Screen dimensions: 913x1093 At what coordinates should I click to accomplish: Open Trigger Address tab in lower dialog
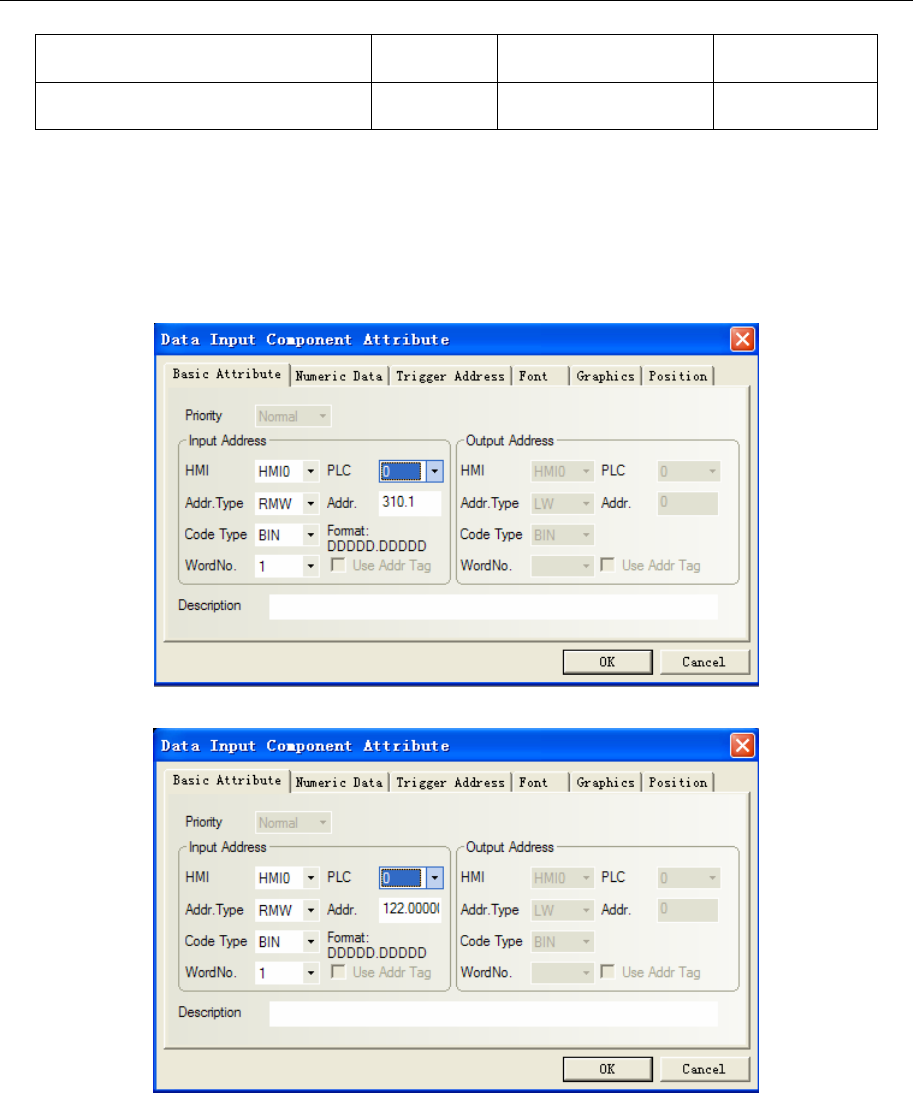(450, 783)
